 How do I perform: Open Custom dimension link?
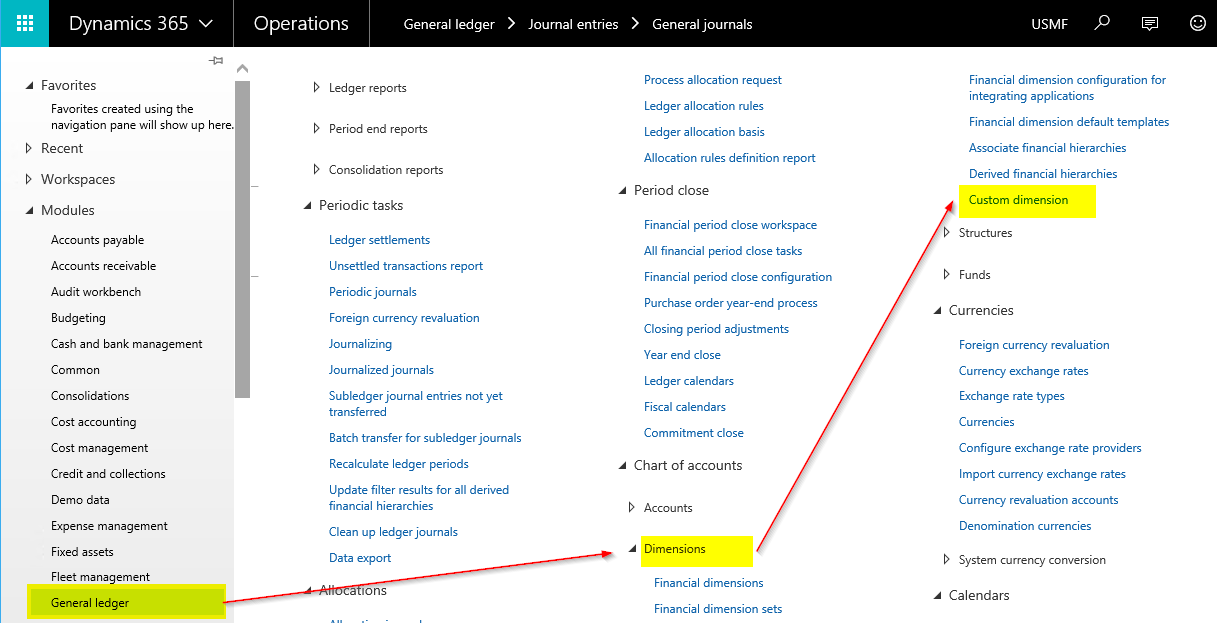click(1018, 200)
